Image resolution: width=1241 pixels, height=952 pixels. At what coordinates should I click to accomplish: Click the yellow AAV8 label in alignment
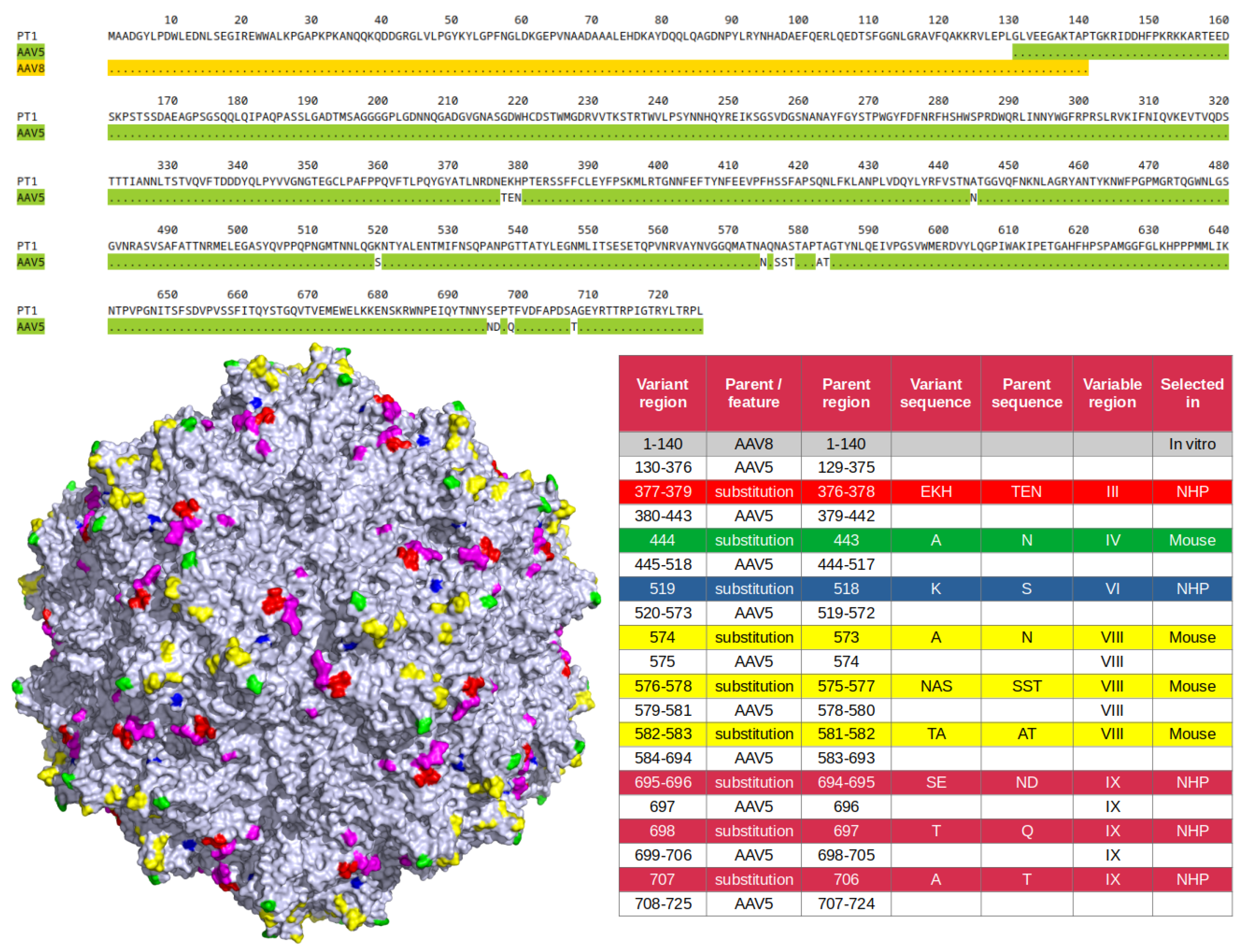[30, 69]
